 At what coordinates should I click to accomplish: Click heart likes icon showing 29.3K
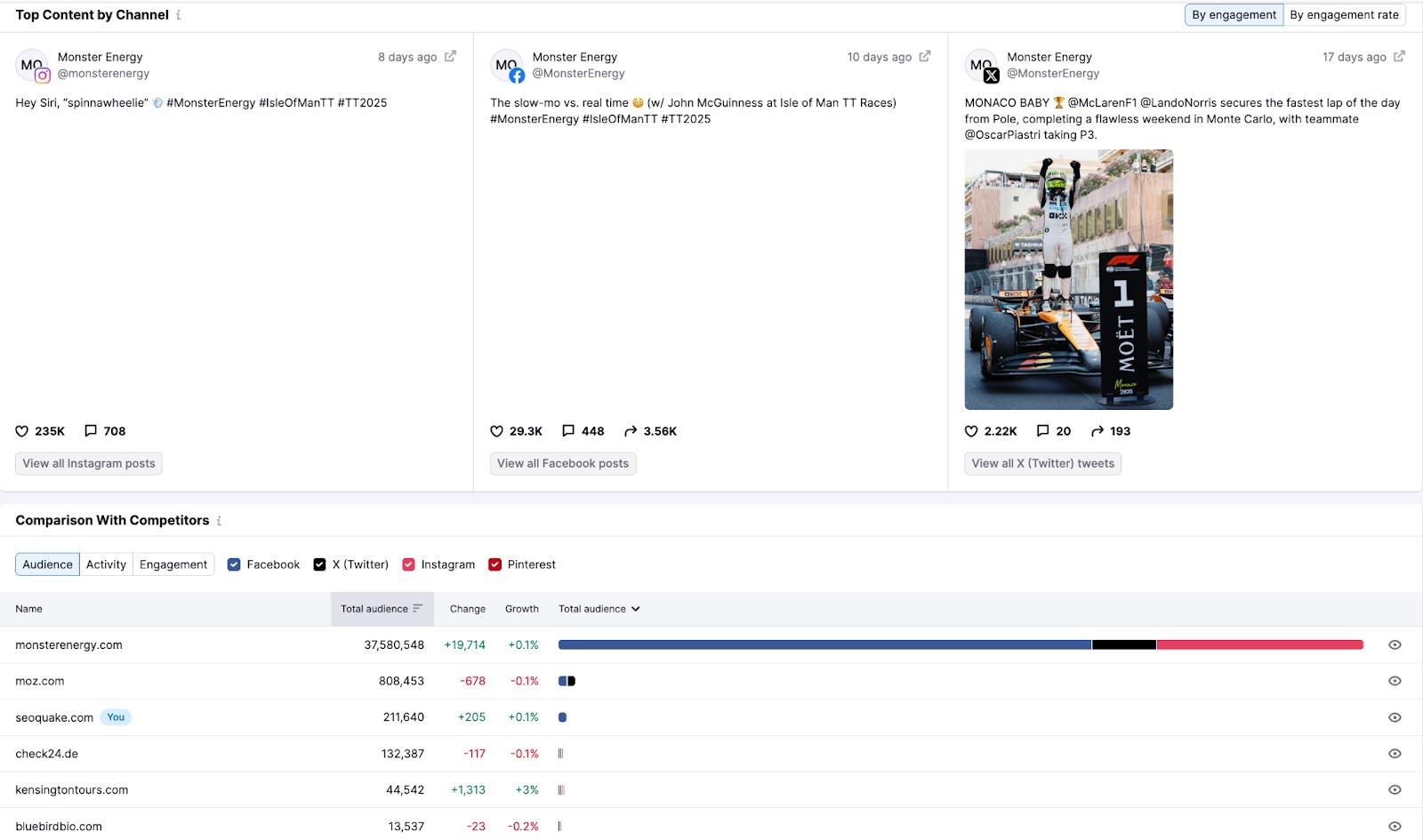click(x=497, y=431)
